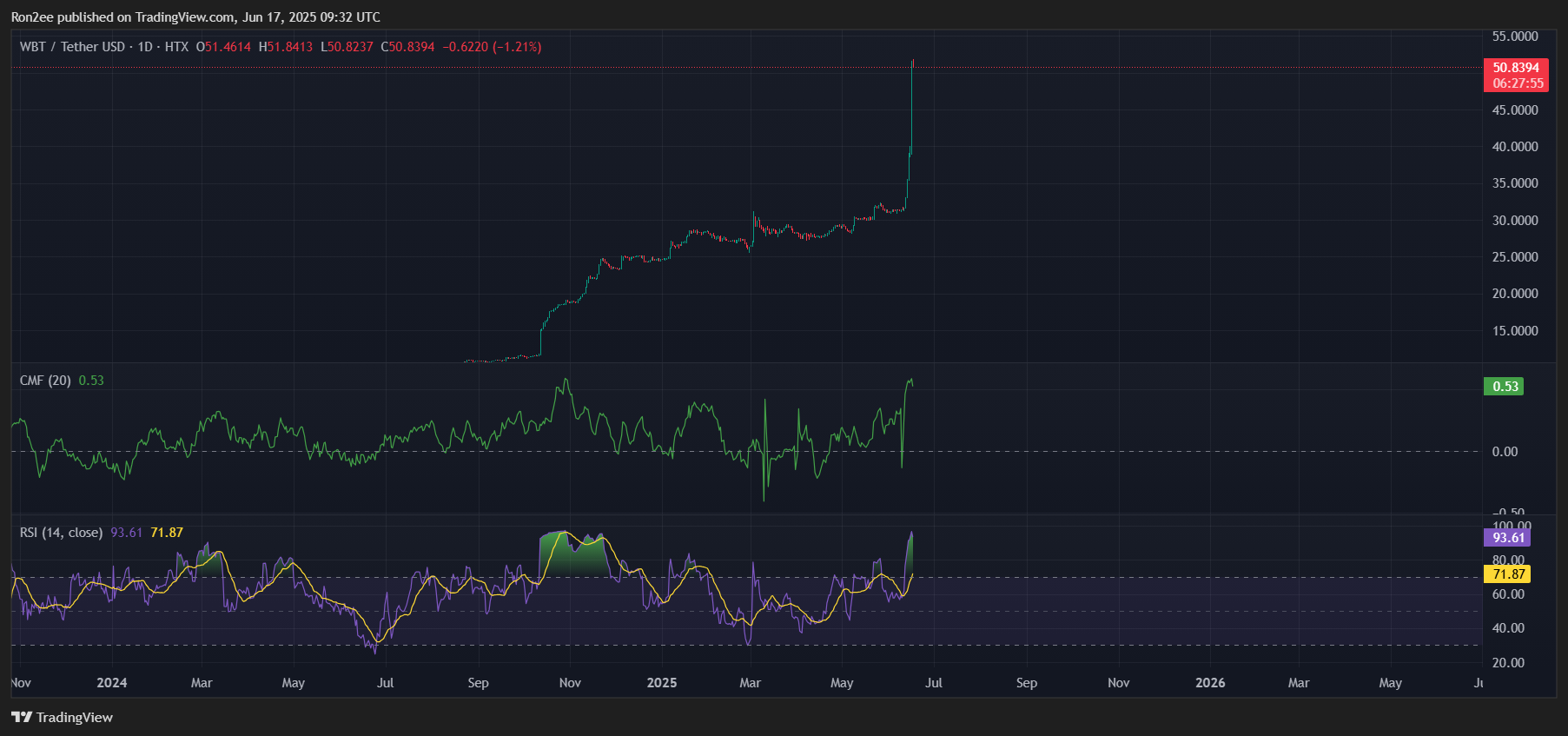Click the published-by header text at top

click(195, 17)
